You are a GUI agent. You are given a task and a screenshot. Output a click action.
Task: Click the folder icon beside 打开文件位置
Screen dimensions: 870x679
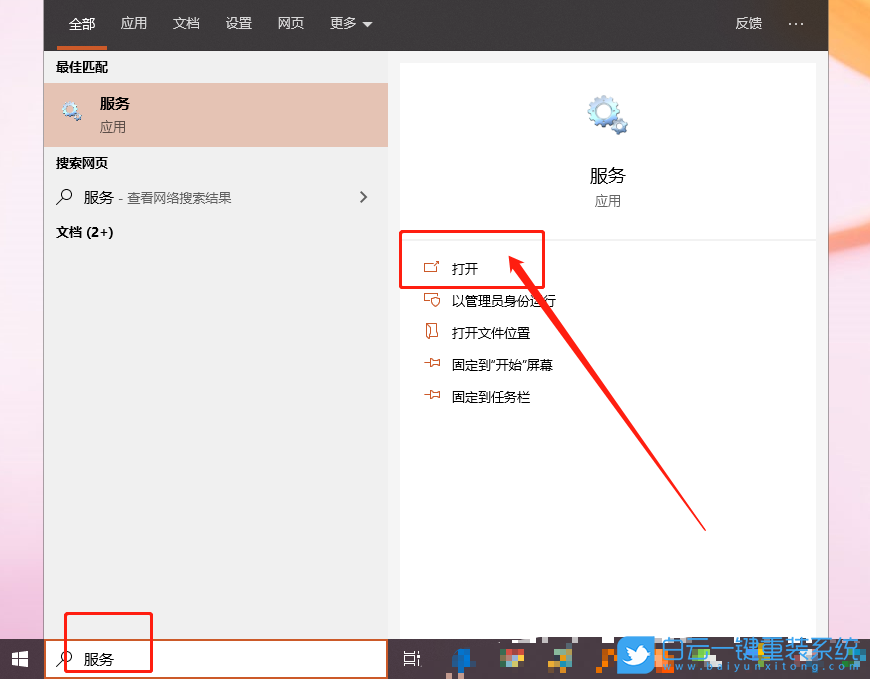433,332
